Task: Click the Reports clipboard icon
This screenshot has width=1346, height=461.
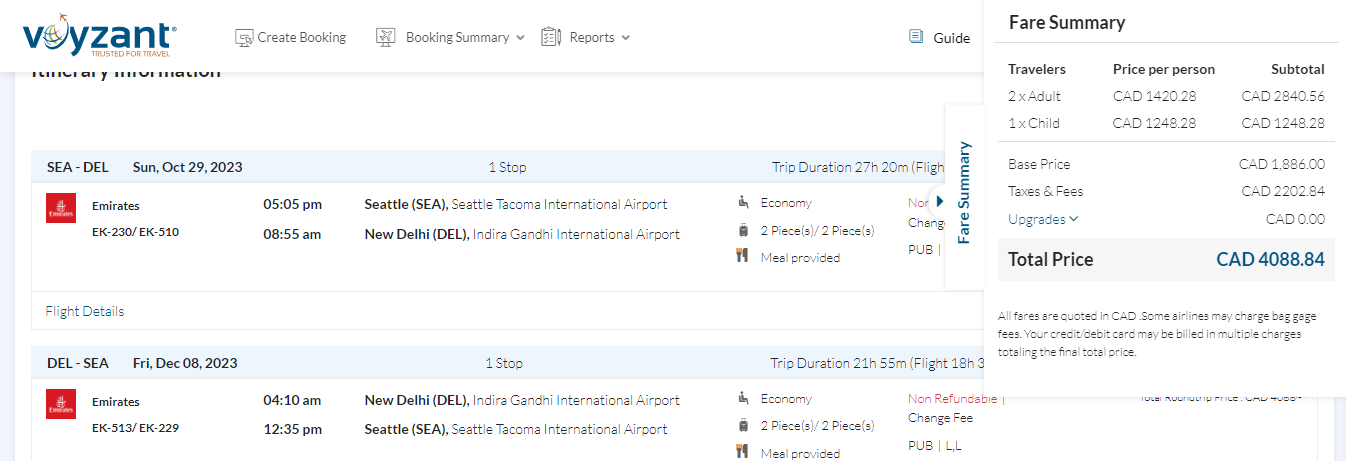Action: pos(551,37)
